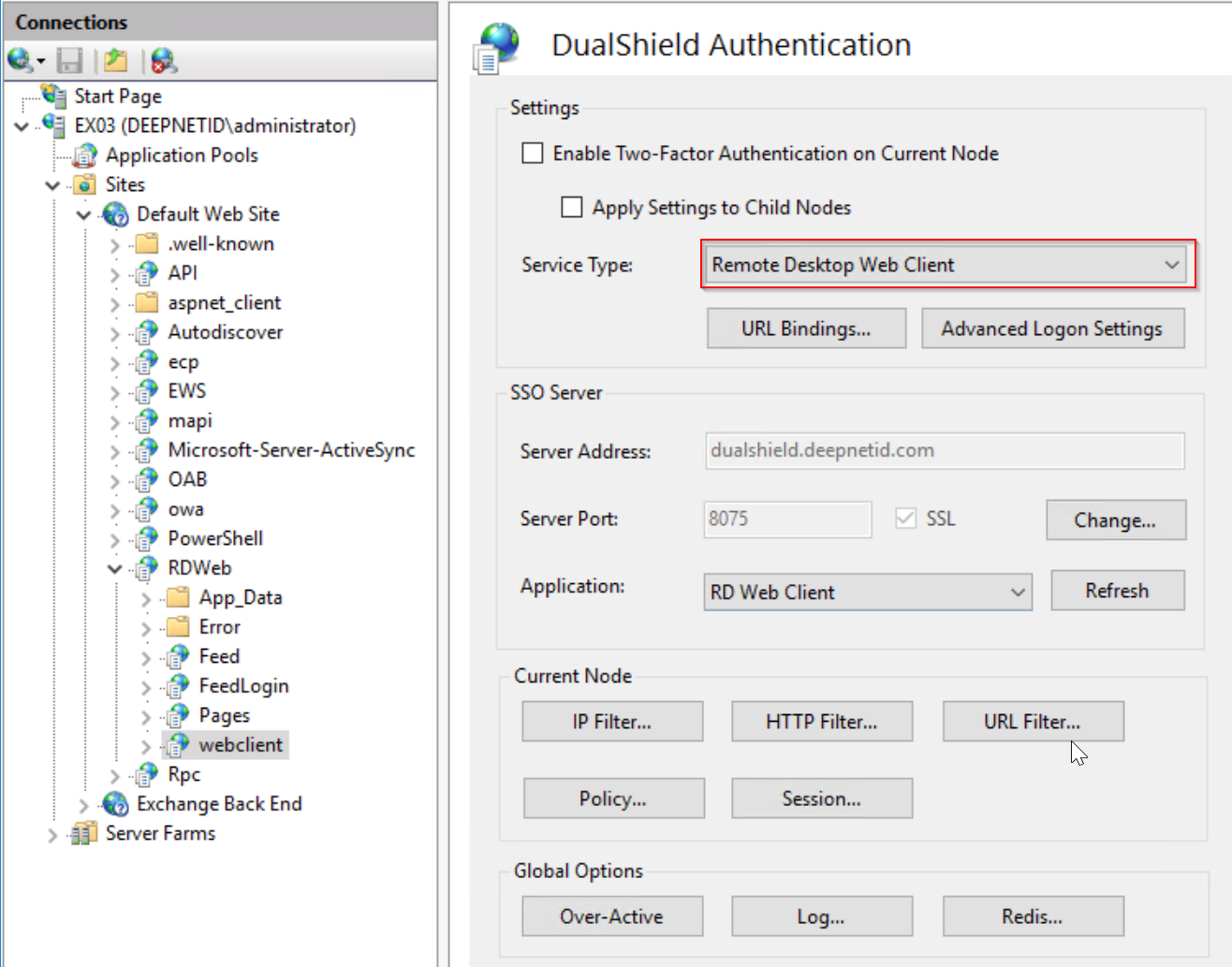
Task: Click the Server Farms icon in tree
Action: click(84, 833)
